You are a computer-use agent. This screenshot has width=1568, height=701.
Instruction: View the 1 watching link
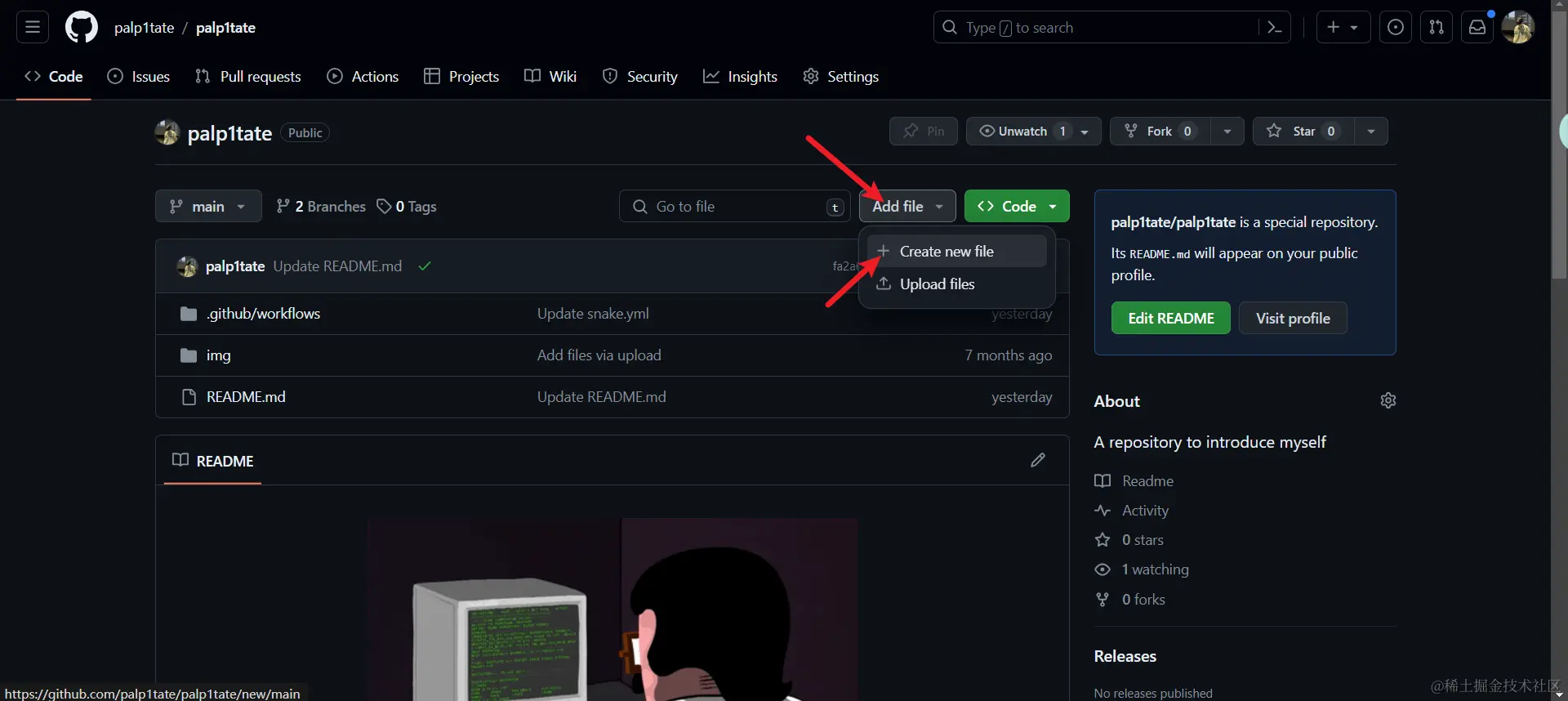1142,569
